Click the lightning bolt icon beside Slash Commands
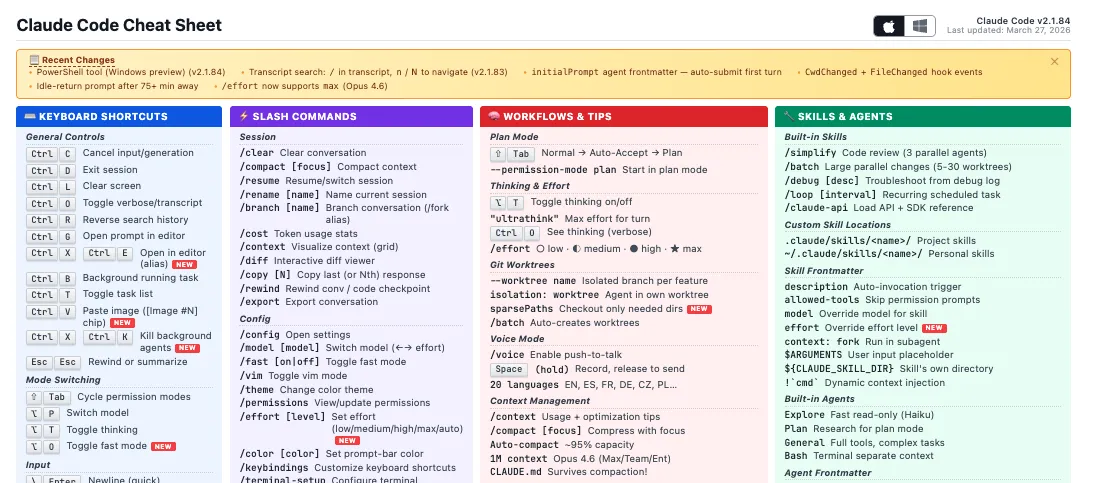Image resolution: width=1107 pixels, height=483 pixels. tap(244, 117)
